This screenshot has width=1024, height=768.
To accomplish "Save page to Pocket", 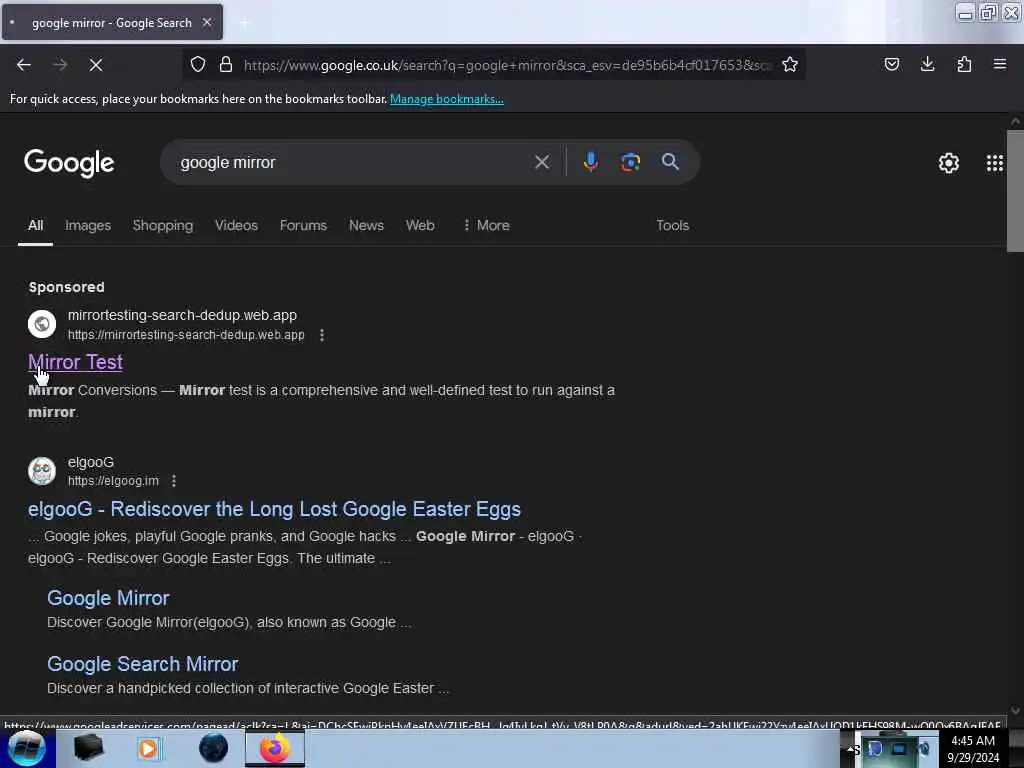I will pos(892,64).
